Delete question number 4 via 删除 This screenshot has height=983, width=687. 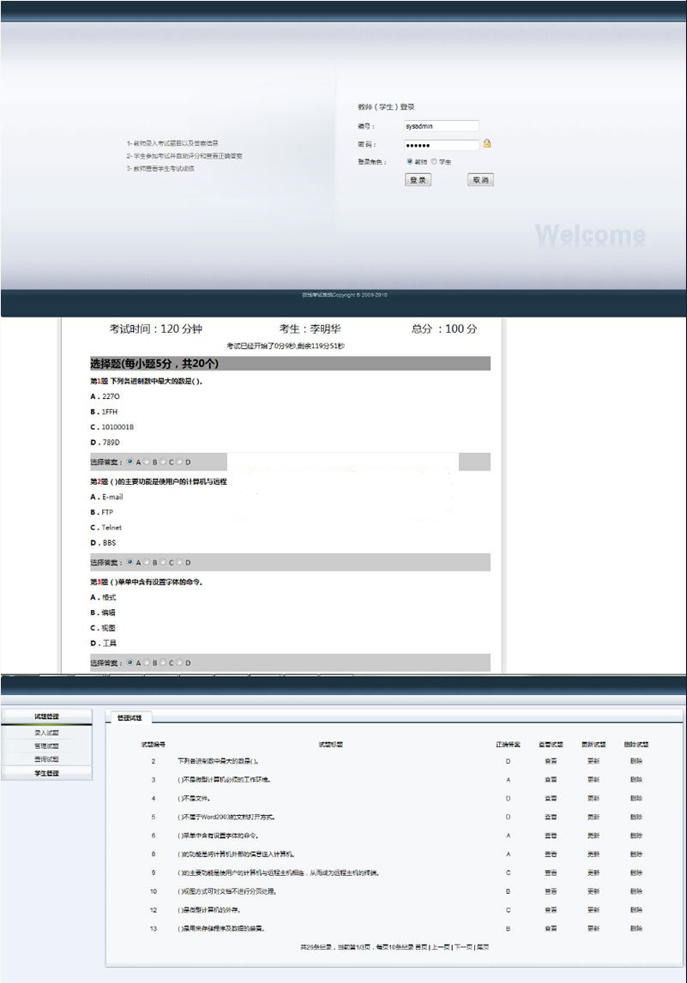click(636, 799)
